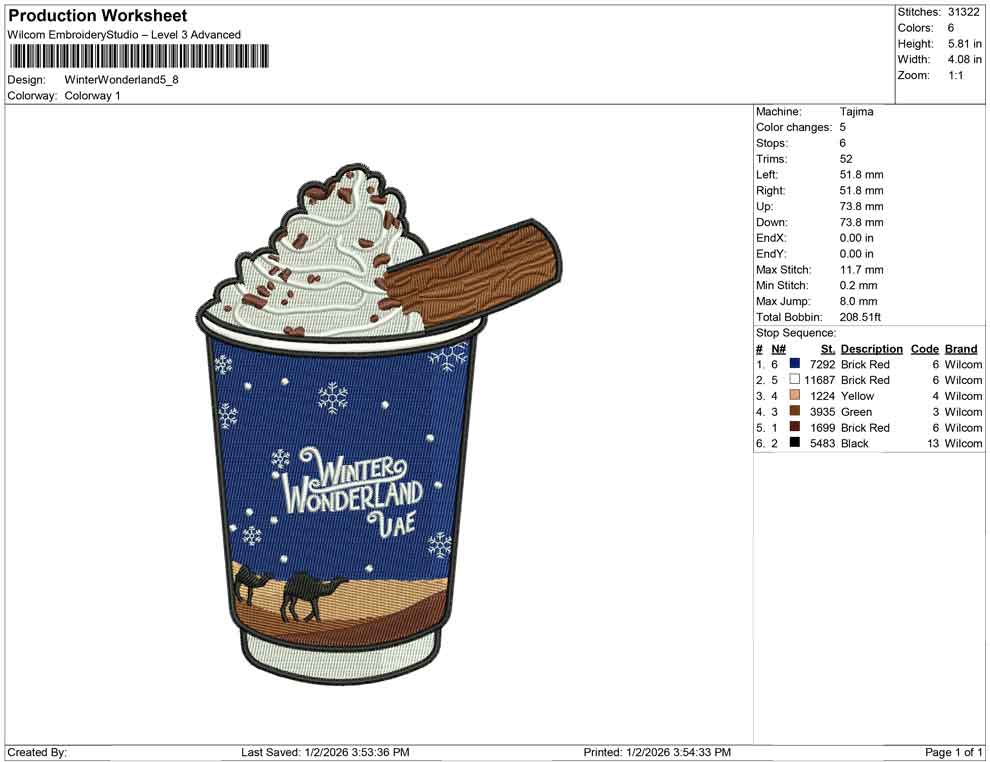Click the Trims value '52'
990x762 pixels.
pyautogui.click(x=846, y=159)
